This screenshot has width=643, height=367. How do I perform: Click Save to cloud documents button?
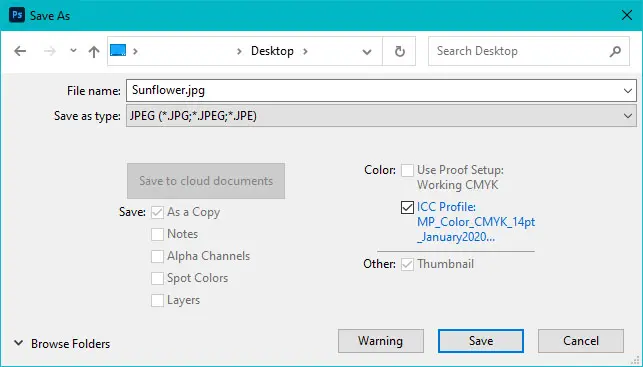coord(206,181)
